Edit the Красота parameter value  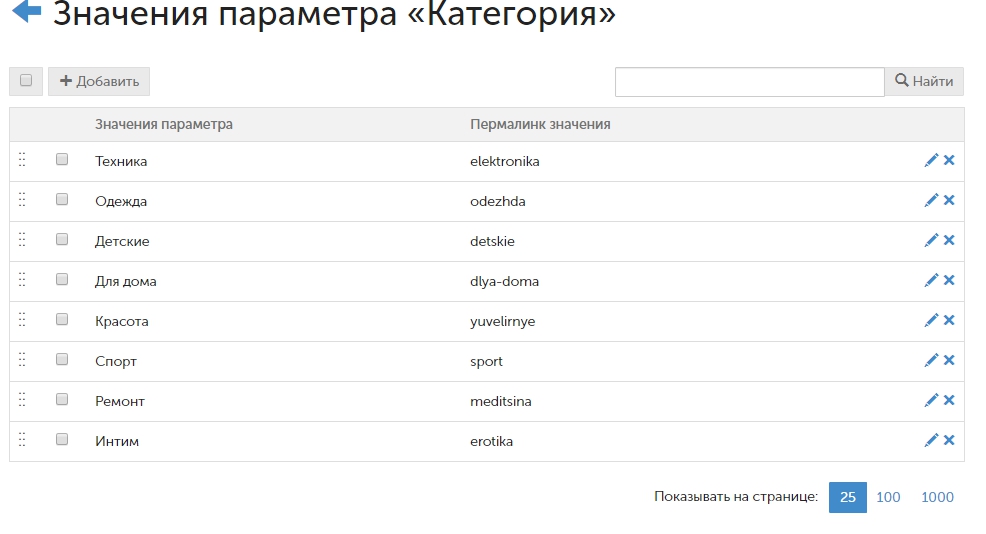pos(931,320)
